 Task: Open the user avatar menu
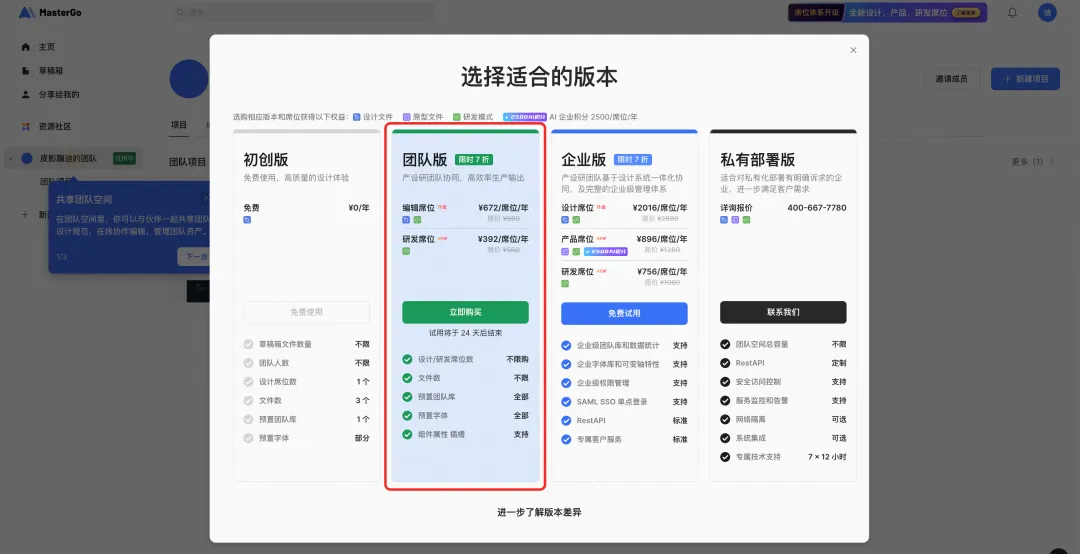pyautogui.click(x=1047, y=12)
